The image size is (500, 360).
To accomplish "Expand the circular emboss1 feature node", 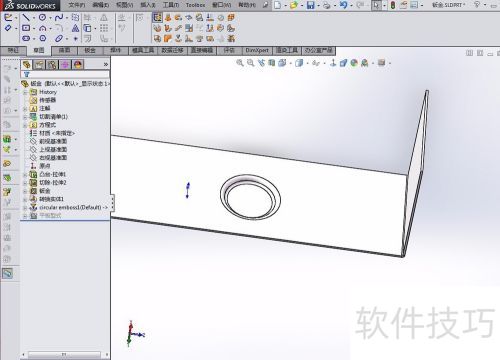I will [25, 207].
